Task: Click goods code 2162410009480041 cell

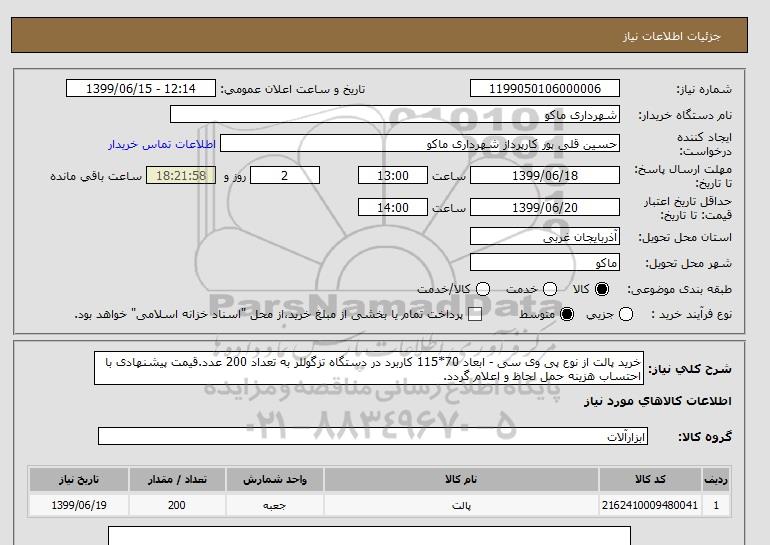Action: click(650, 505)
